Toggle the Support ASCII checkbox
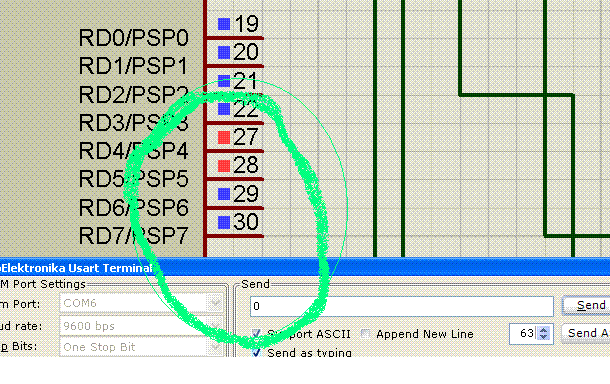Image resolution: width=610 pixels, height=384 pixels. [x=256, y=334]
